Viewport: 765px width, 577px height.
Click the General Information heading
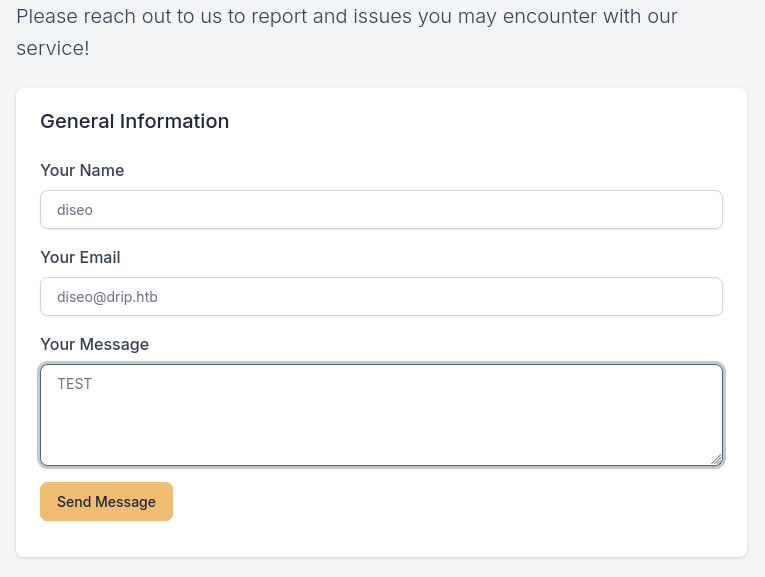134,122
